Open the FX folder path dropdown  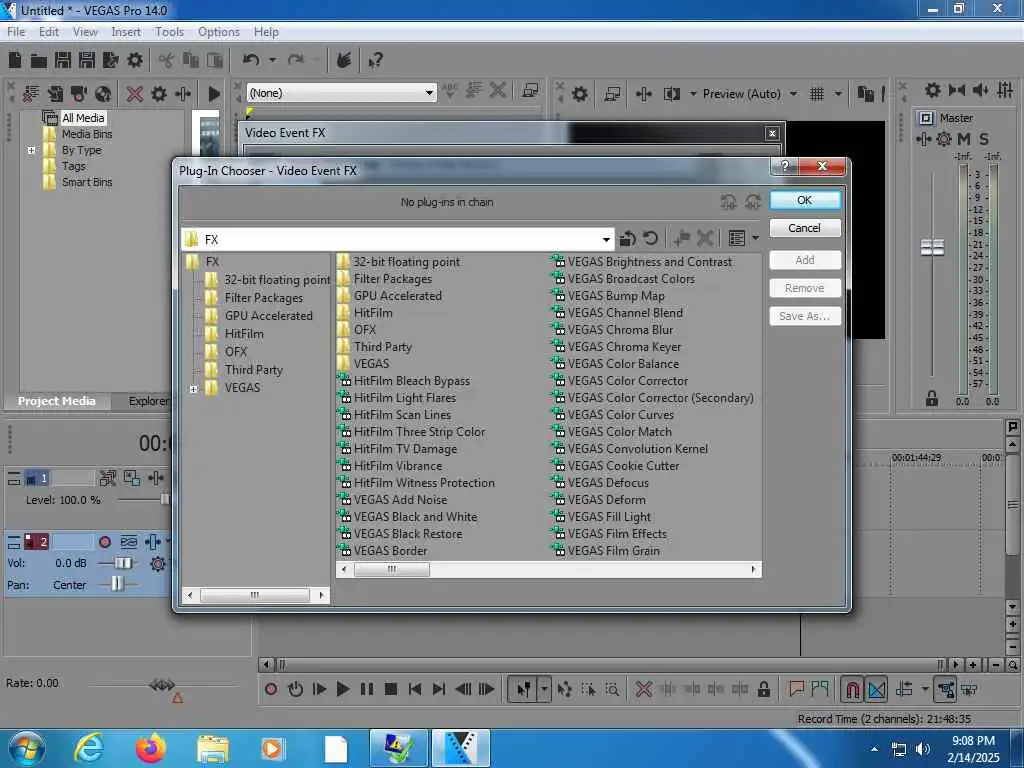pos(606,240)
